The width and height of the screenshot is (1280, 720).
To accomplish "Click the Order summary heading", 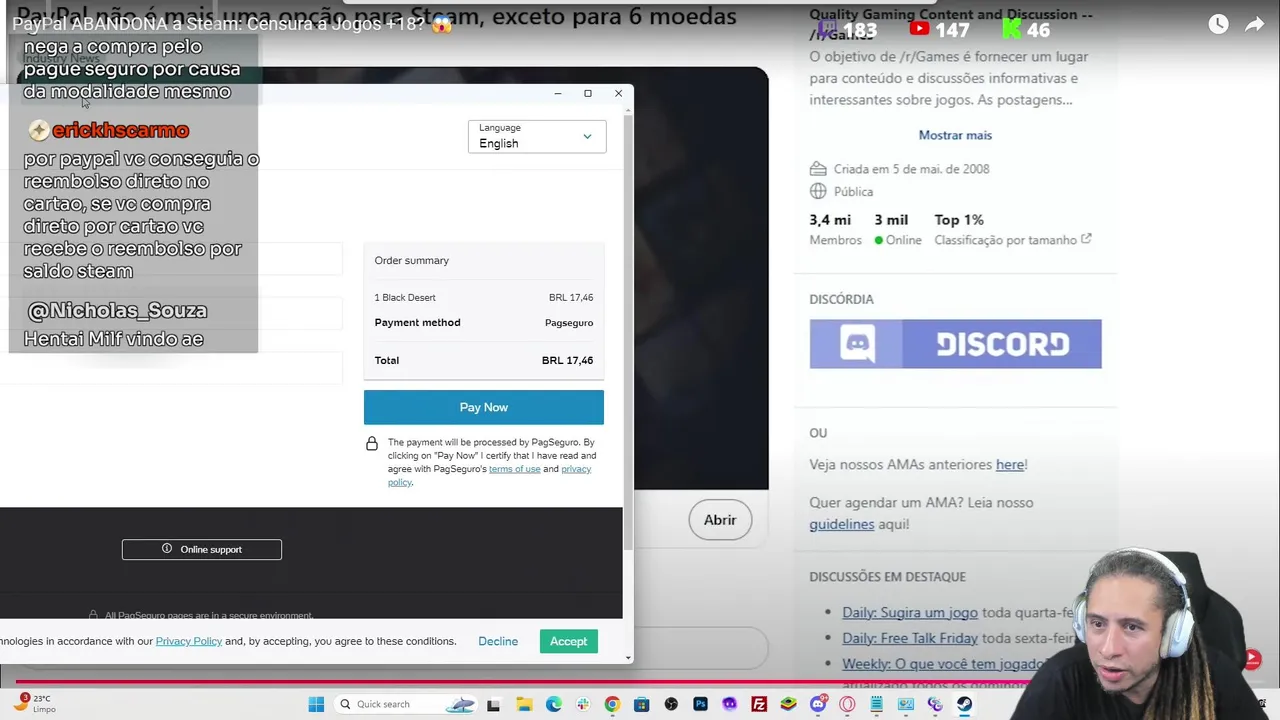I will pyautogui.click(x=412, y=260).
